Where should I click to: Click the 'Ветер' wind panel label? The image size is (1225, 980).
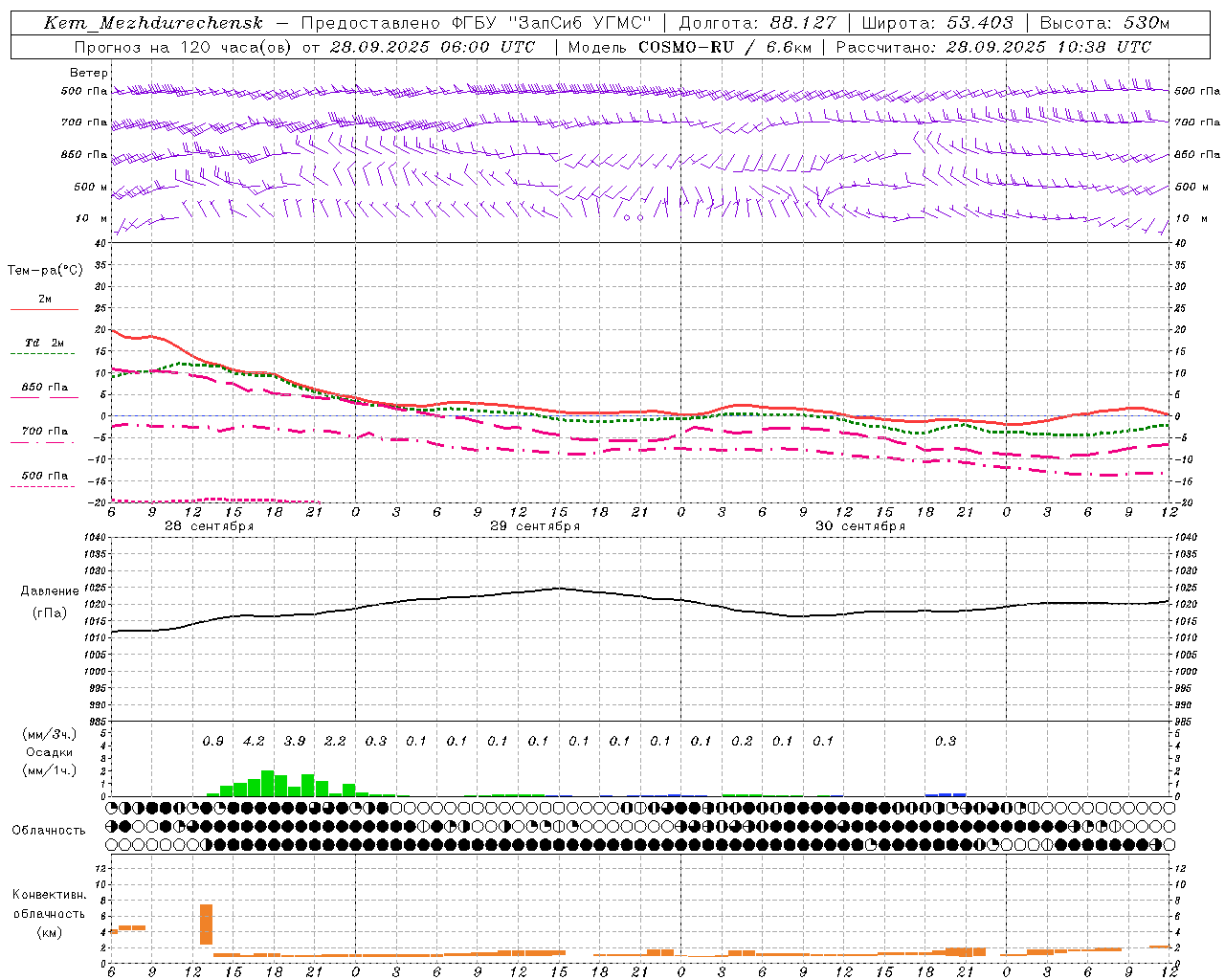point(89,73)
